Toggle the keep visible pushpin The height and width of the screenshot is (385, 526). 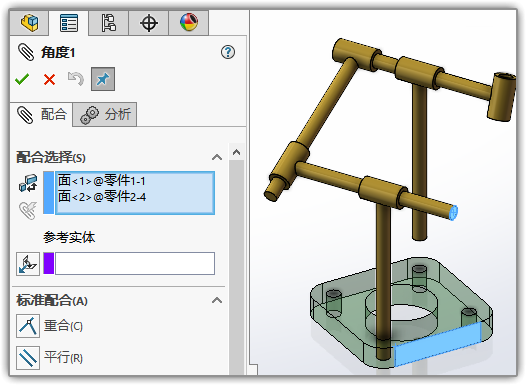[x=103, y=79]
